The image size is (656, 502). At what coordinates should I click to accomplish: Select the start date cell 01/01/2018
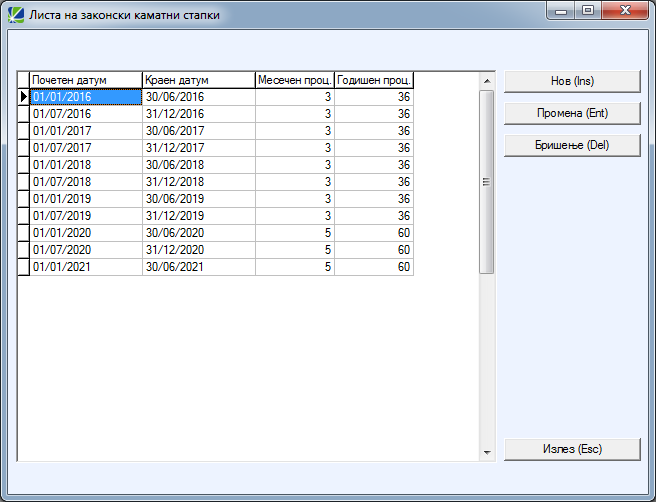[86, 165]
